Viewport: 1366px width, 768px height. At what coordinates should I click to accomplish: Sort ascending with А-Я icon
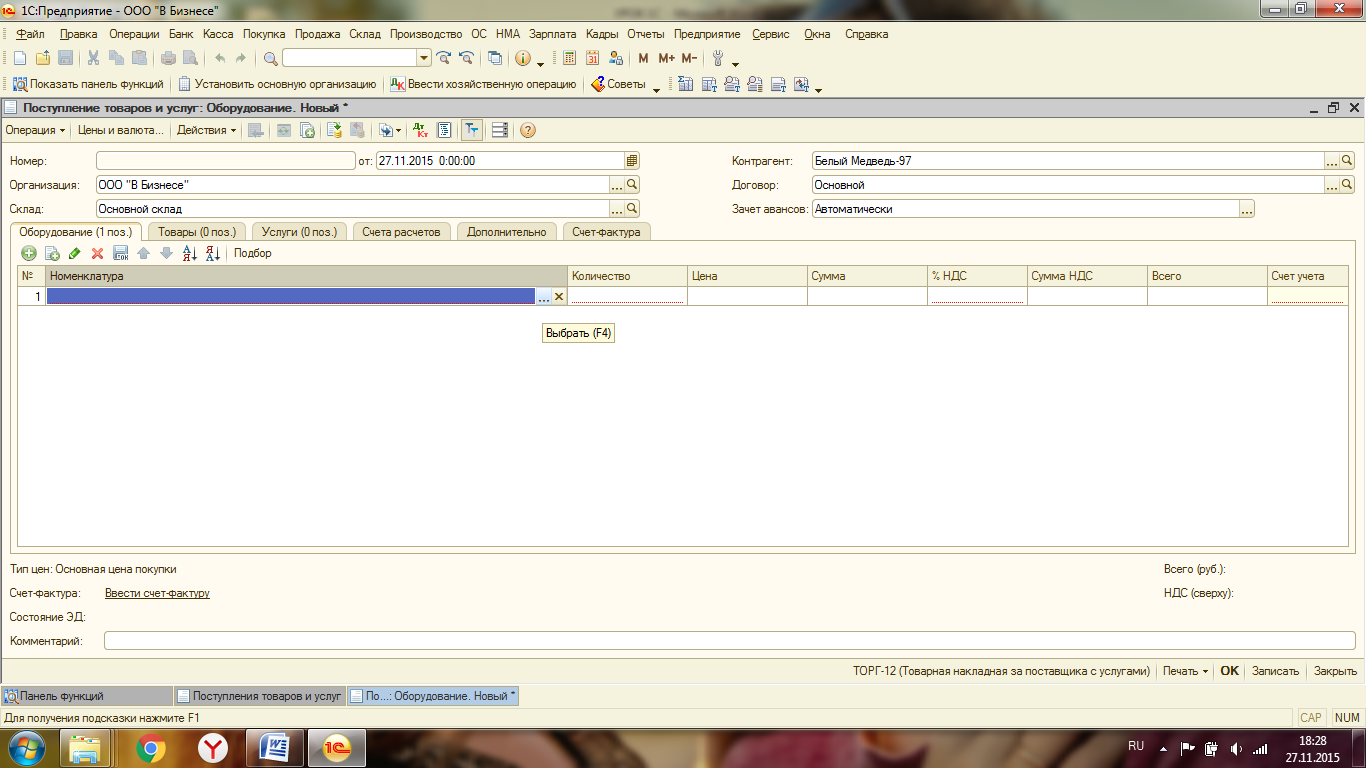[x=190, y=254]
